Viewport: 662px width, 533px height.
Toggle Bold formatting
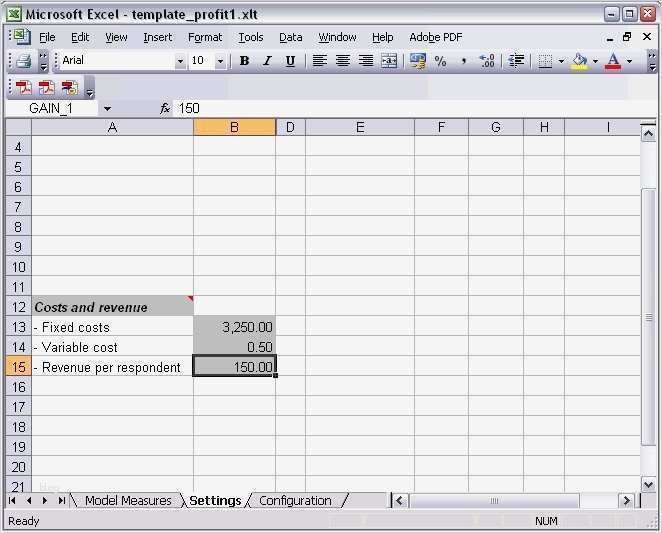click(x=244, y=61)
